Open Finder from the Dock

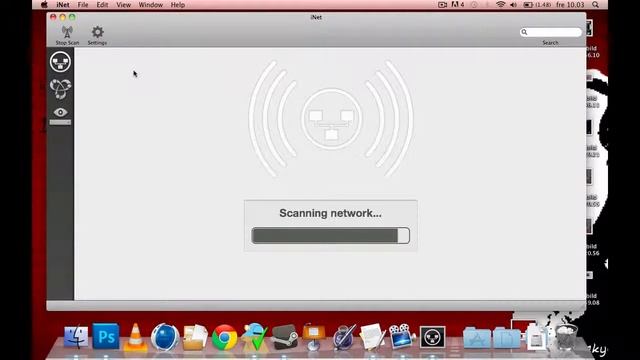pyautogui.click(x=76, y=337)
